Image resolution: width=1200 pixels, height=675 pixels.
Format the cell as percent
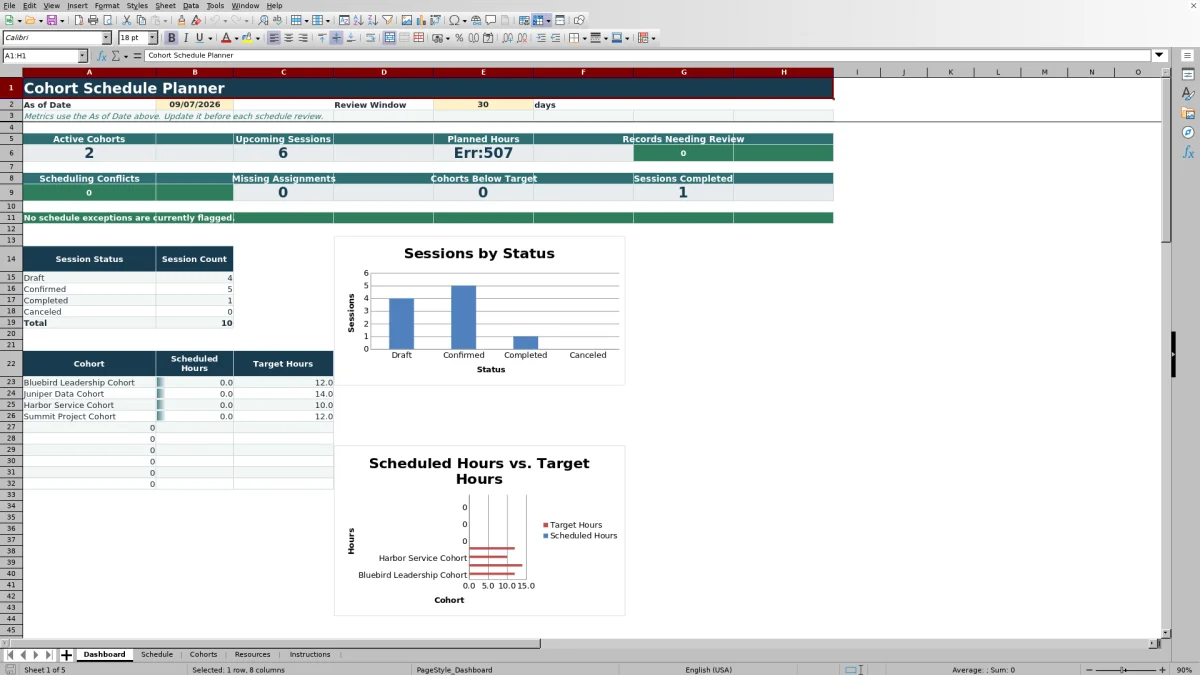tap(459, 38)
